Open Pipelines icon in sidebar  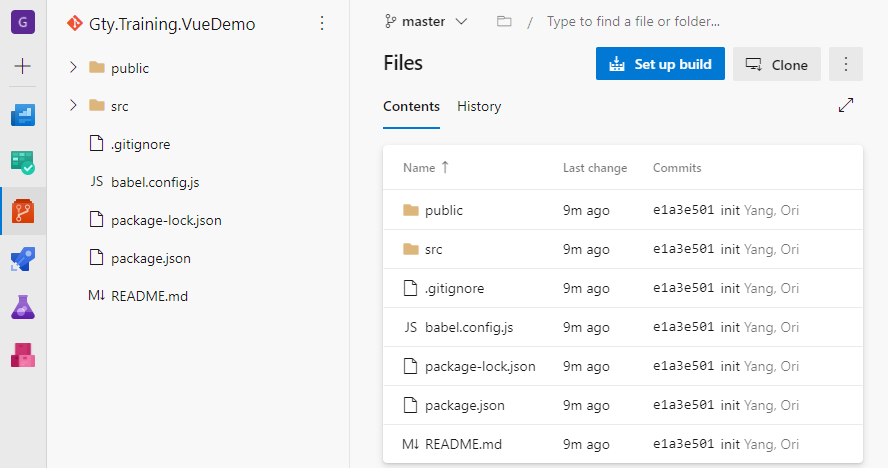pyautogui.click(x=23, y=259)
